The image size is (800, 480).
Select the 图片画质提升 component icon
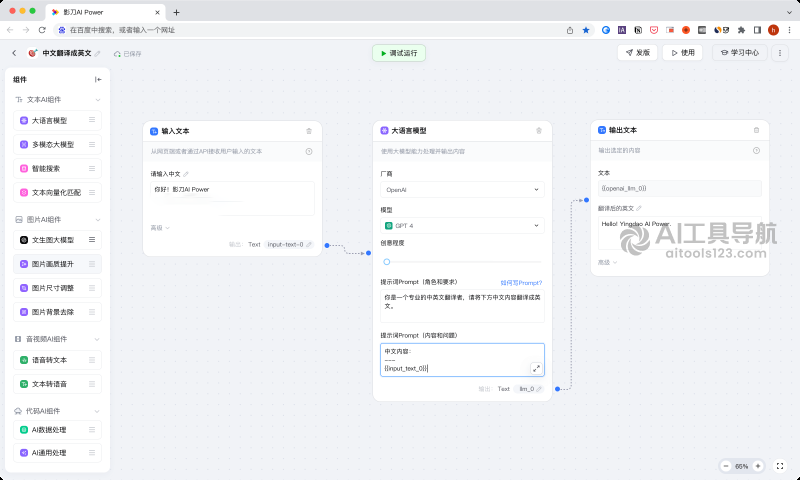(23, 264)
